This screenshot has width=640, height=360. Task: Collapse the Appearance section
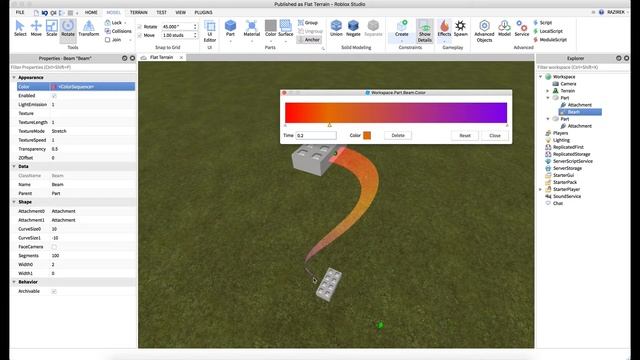pos(14,78)
